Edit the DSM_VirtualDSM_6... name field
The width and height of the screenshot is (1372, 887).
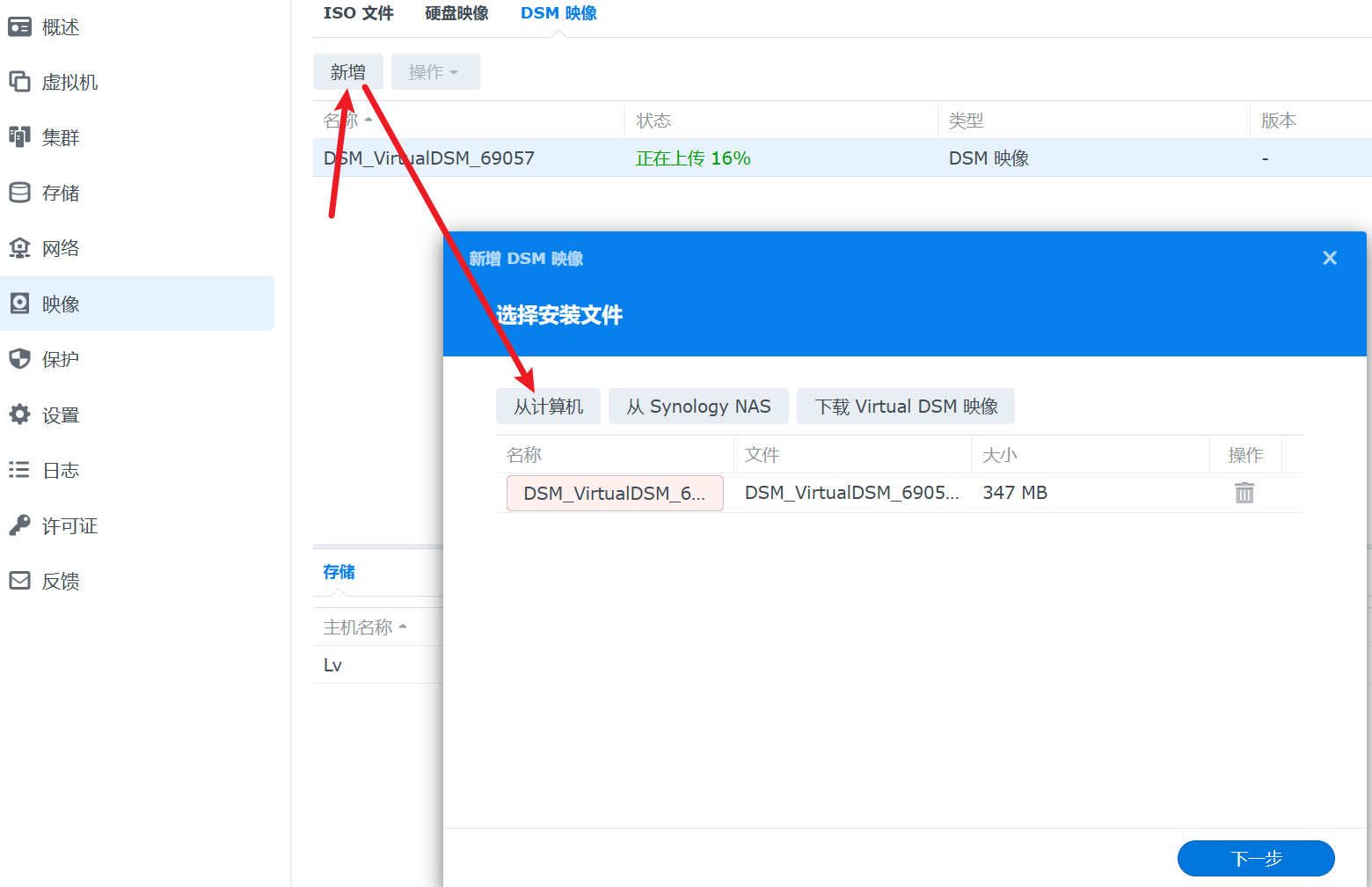point(615,493)
